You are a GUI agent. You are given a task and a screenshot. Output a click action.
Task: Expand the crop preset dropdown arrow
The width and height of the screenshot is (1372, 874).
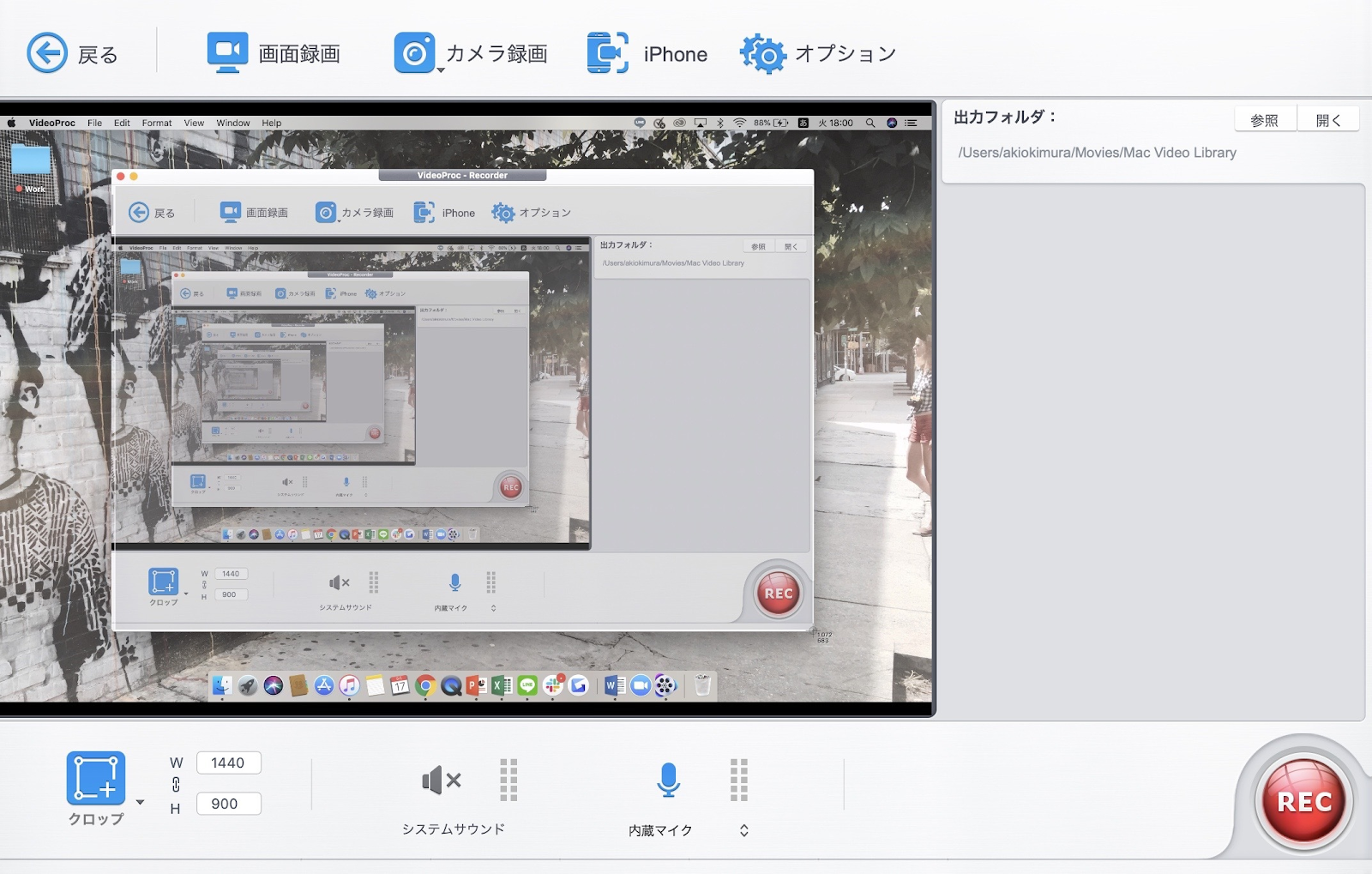tap(140, 803)
